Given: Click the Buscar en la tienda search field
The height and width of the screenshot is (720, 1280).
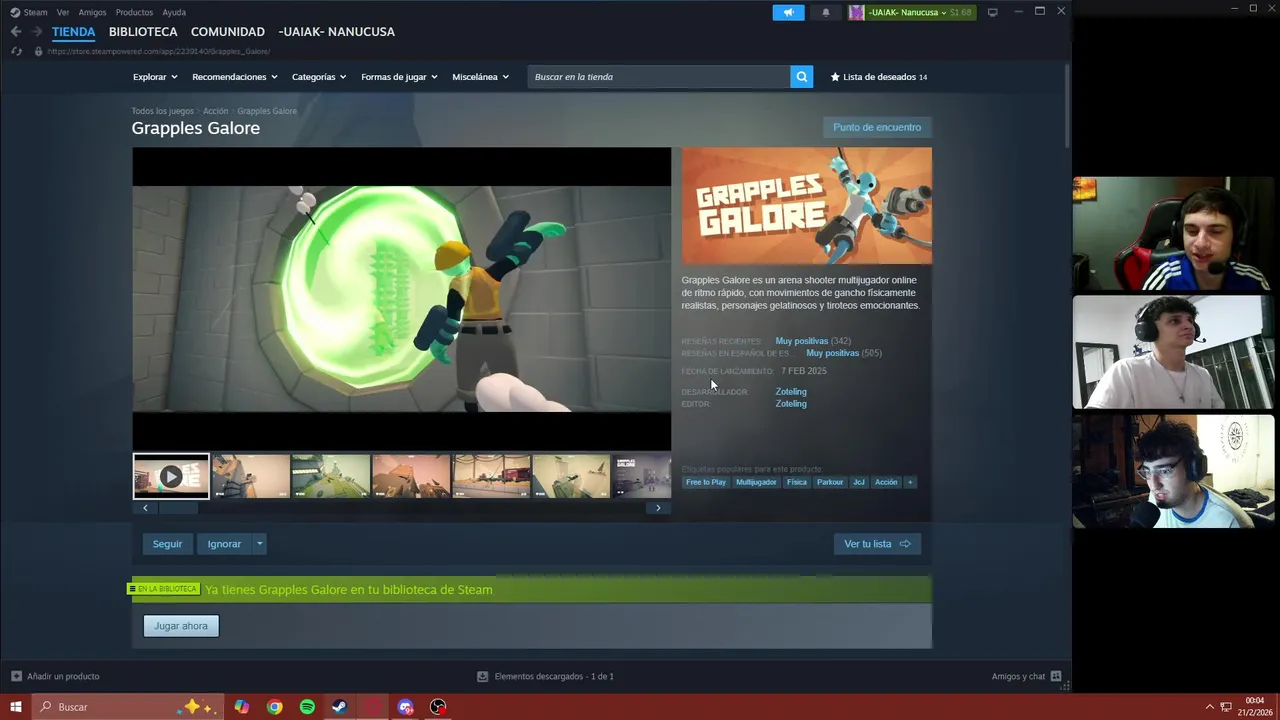Looking at the screenshot, I should click(x=659, y=77).
